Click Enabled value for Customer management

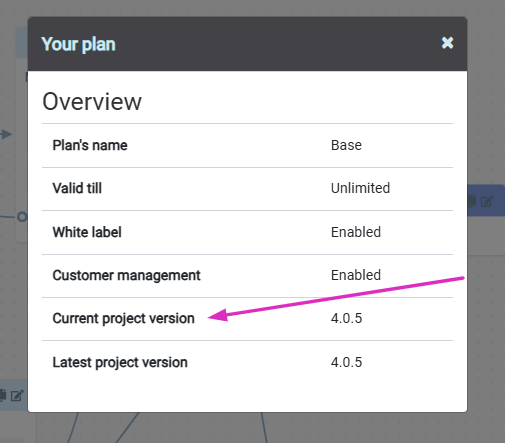(356, 275)
